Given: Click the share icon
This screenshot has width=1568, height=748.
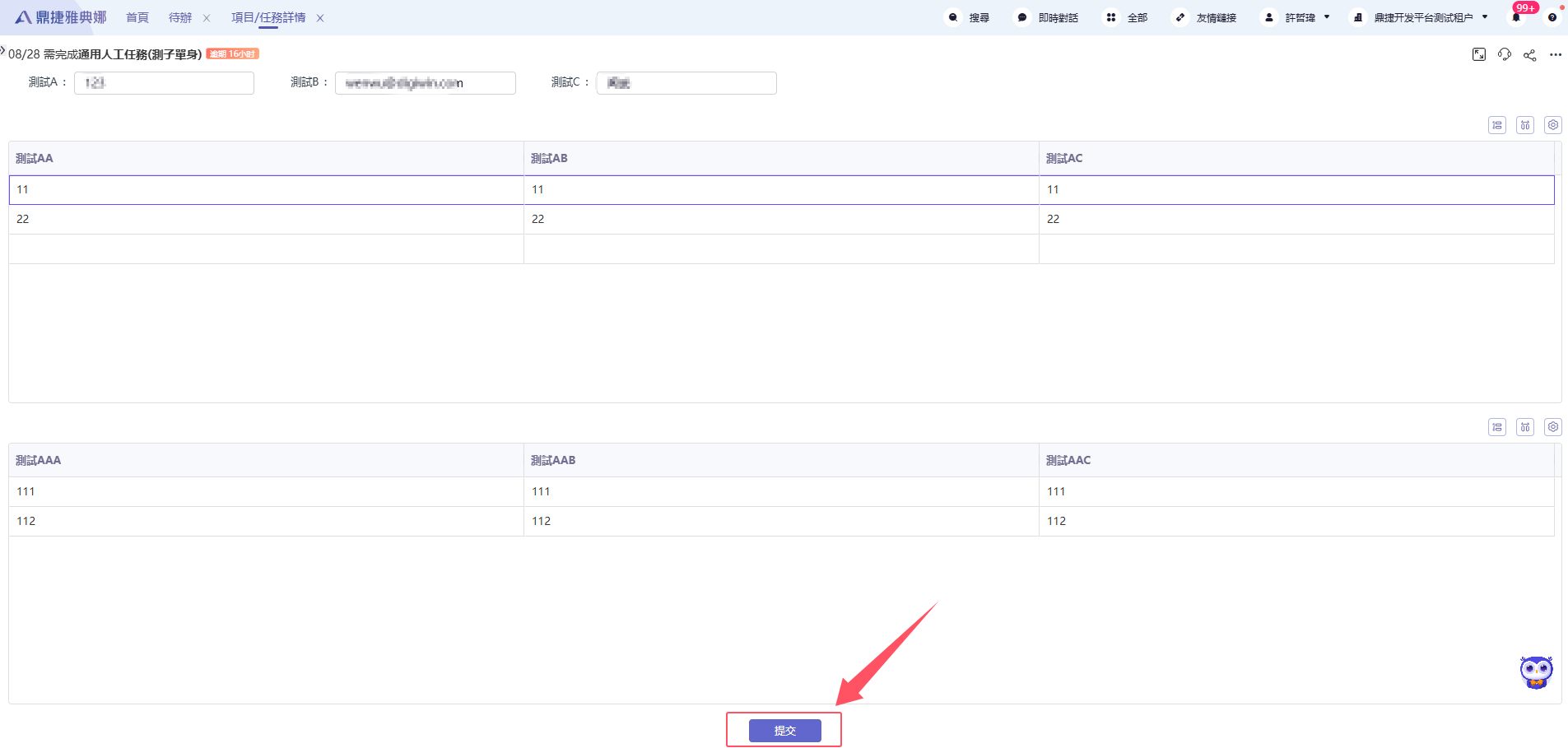Looking at the screenshot, I should point(1530,55).
